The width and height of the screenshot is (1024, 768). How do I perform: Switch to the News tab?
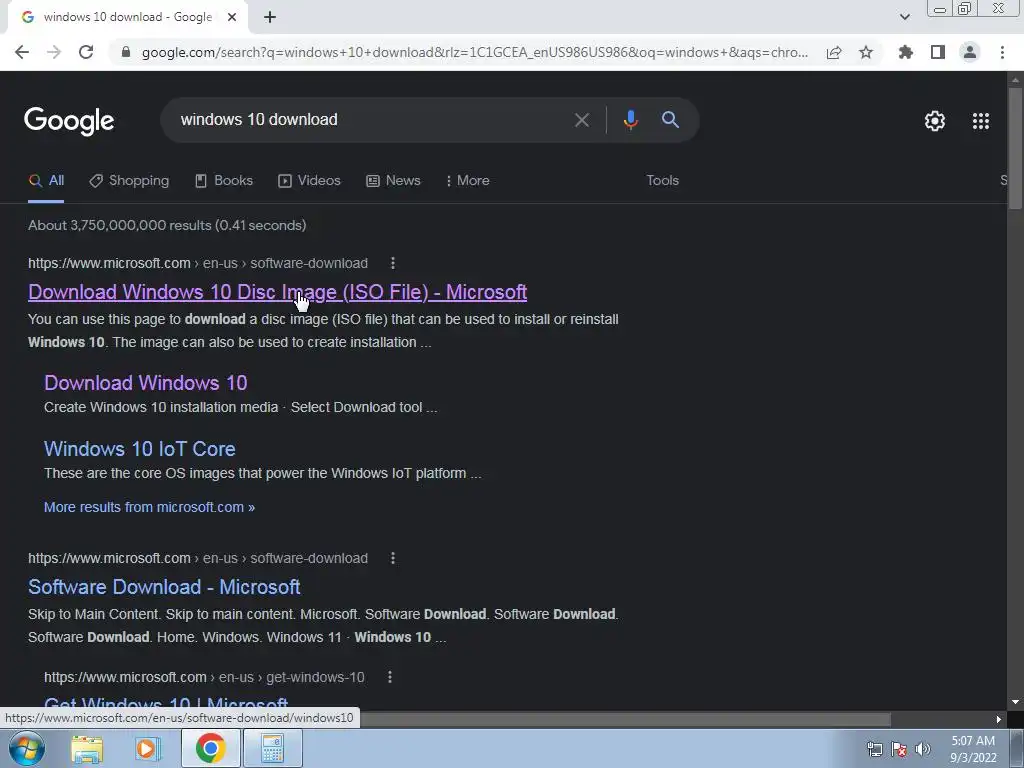coord(393,181)
